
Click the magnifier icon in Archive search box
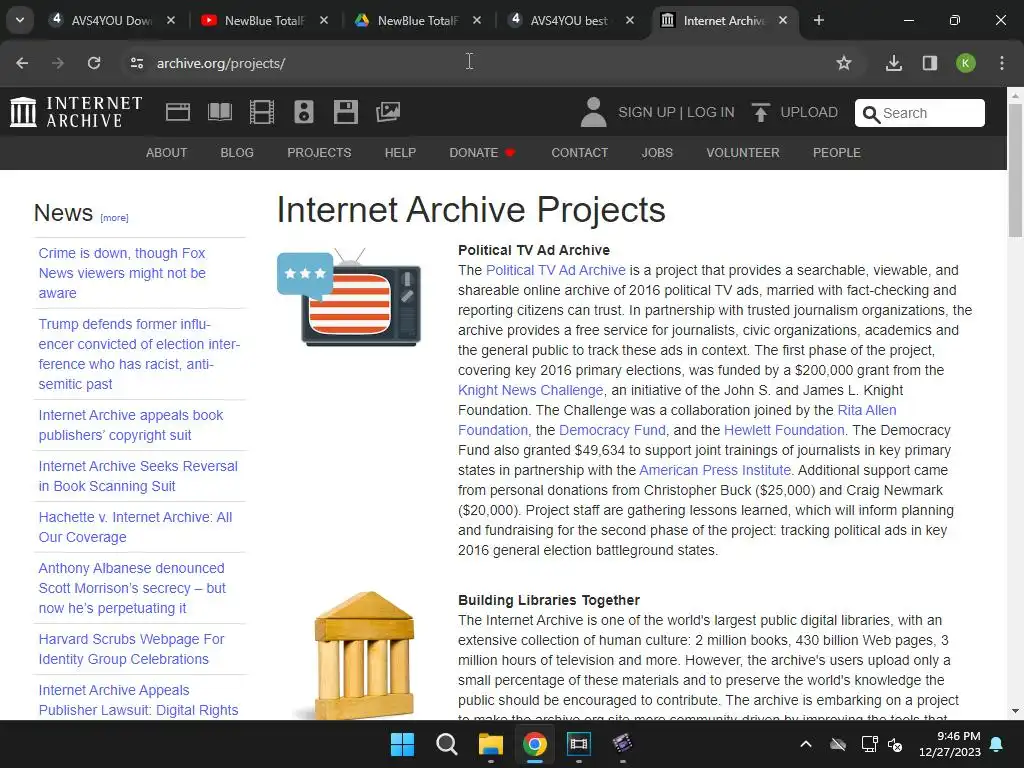coord(871,114)
